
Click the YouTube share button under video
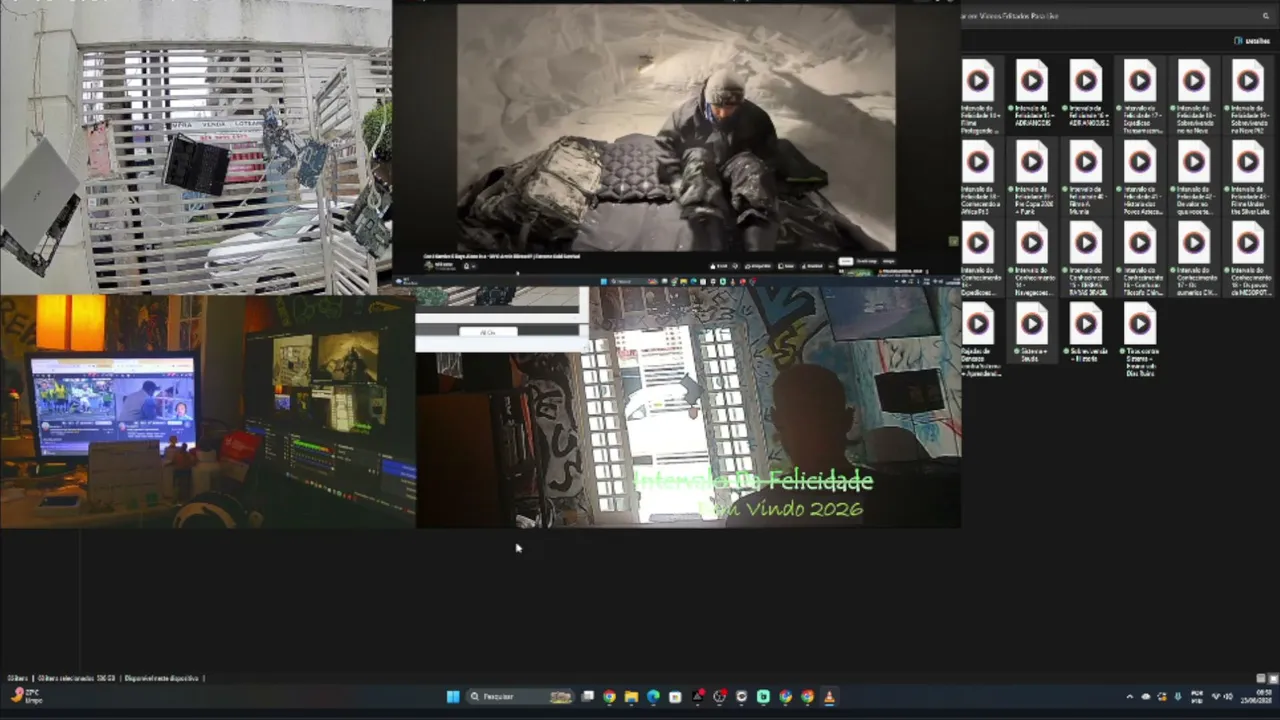pos(760,266)
